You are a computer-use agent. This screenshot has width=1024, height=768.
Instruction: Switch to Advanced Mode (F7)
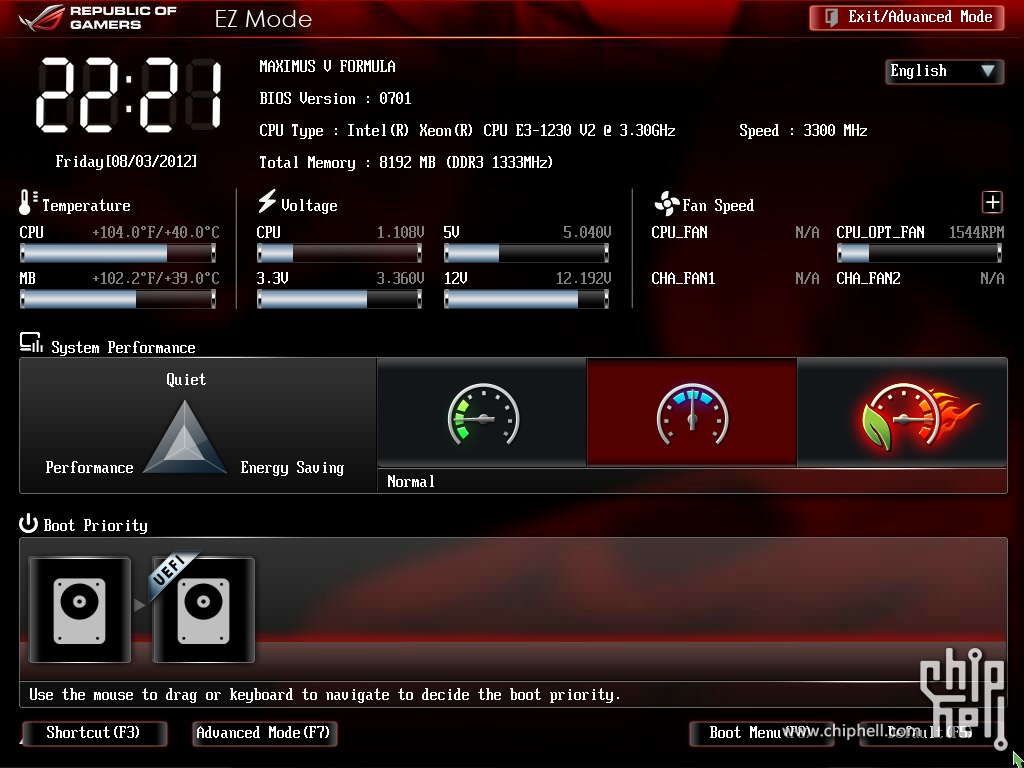264,733
